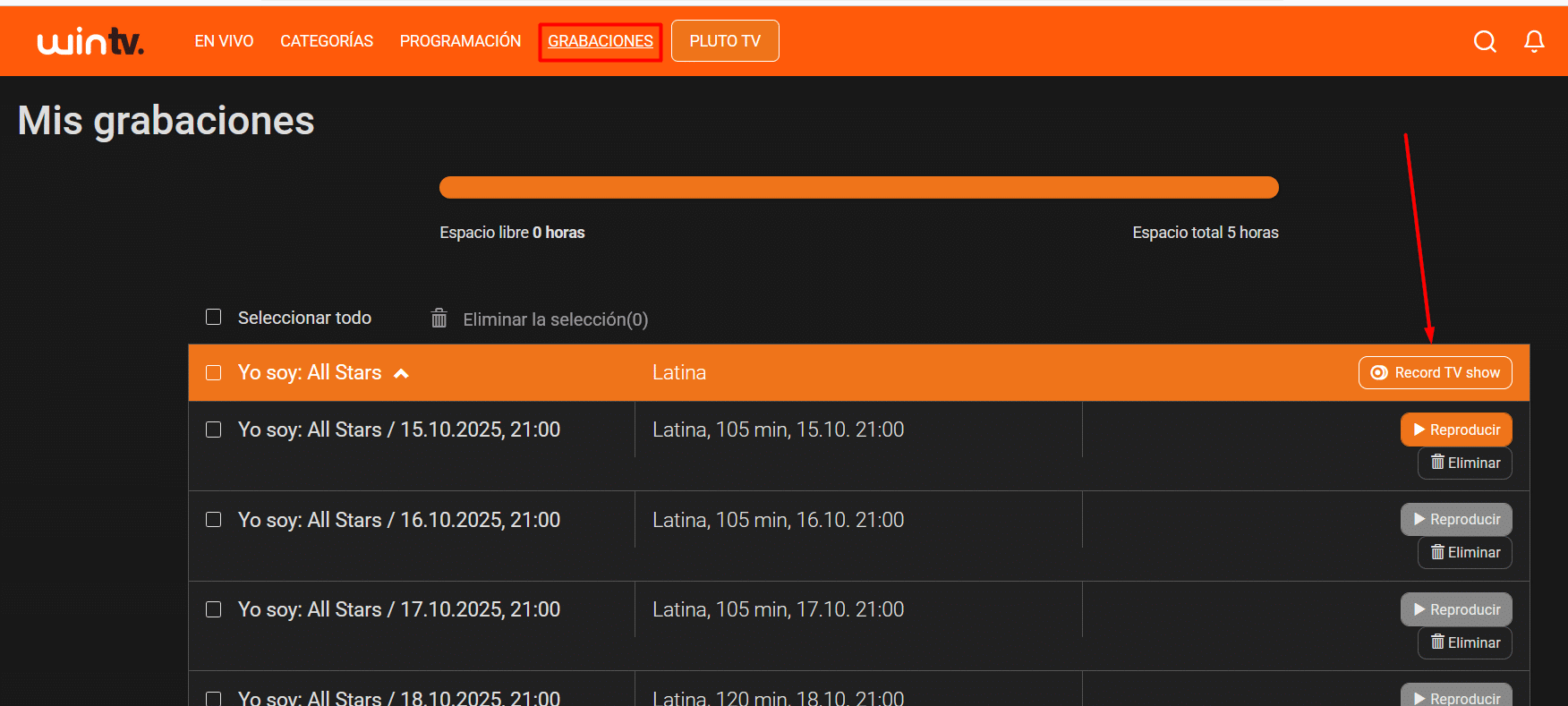The image size is (1568, 706).
Task: Play the 17.10.2025 recording
Action: coord(1456,609)
